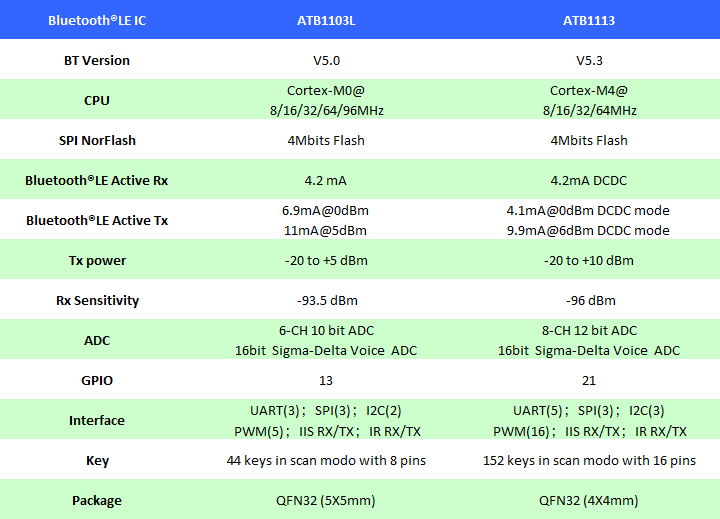Click the Cortex-M4 CPU cell
This screenshot has width=720, height=519.
click(x=589, y=100)
